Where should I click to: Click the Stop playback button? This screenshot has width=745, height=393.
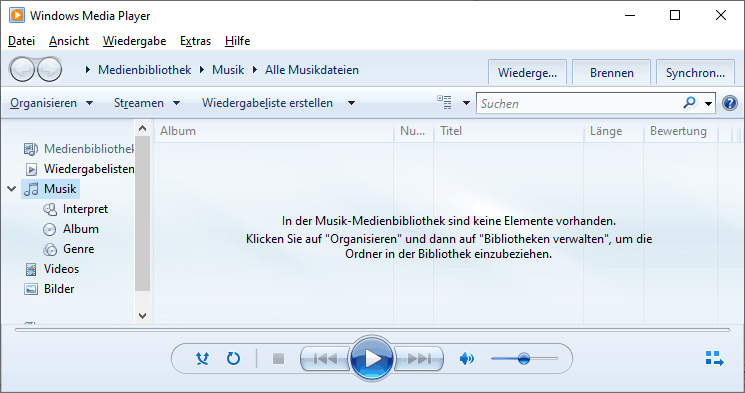278,359
